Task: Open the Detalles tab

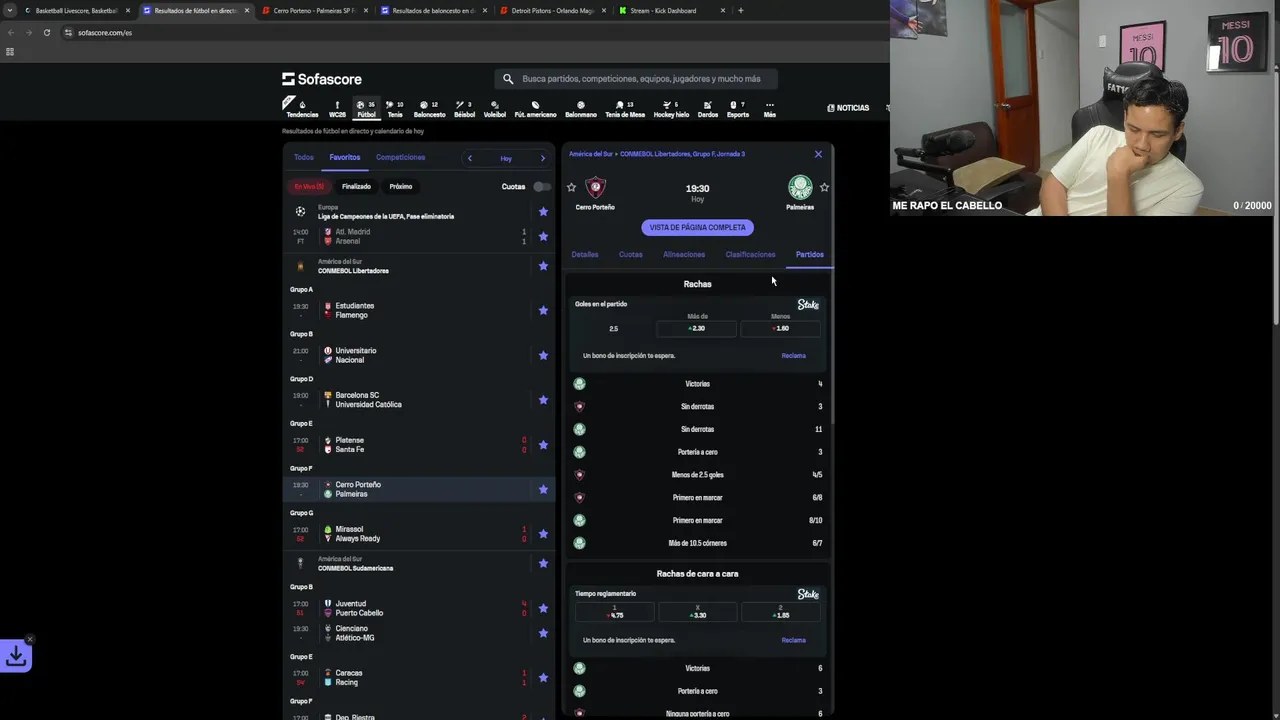Action: (585, 255)
